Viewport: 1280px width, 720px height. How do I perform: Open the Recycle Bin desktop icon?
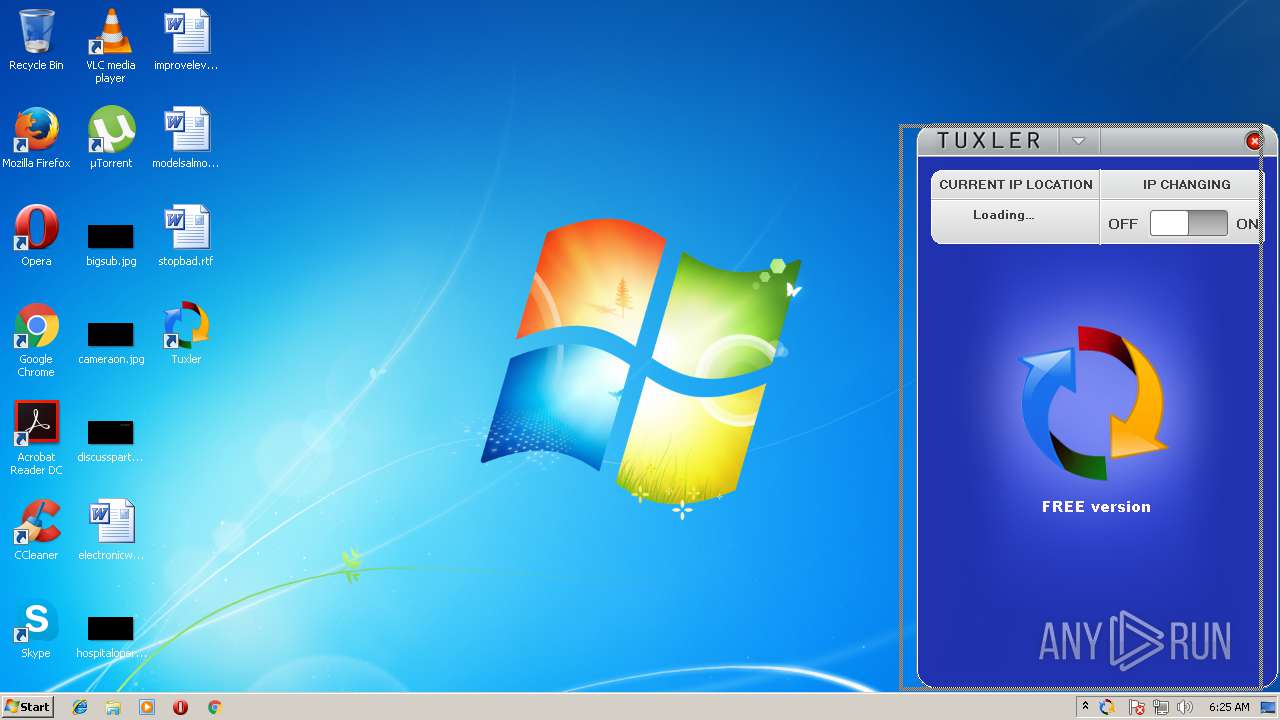pyautogui.click(x=36, y=40)
